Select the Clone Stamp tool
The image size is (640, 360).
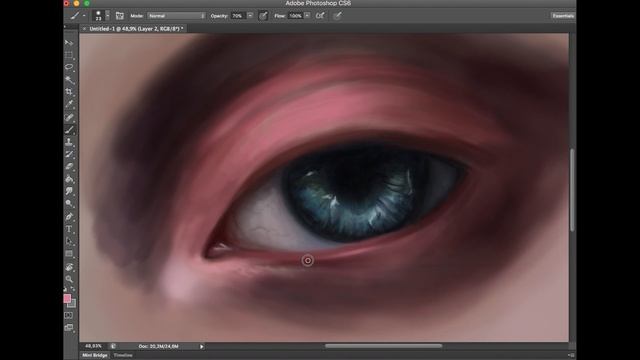click(69, 142)
